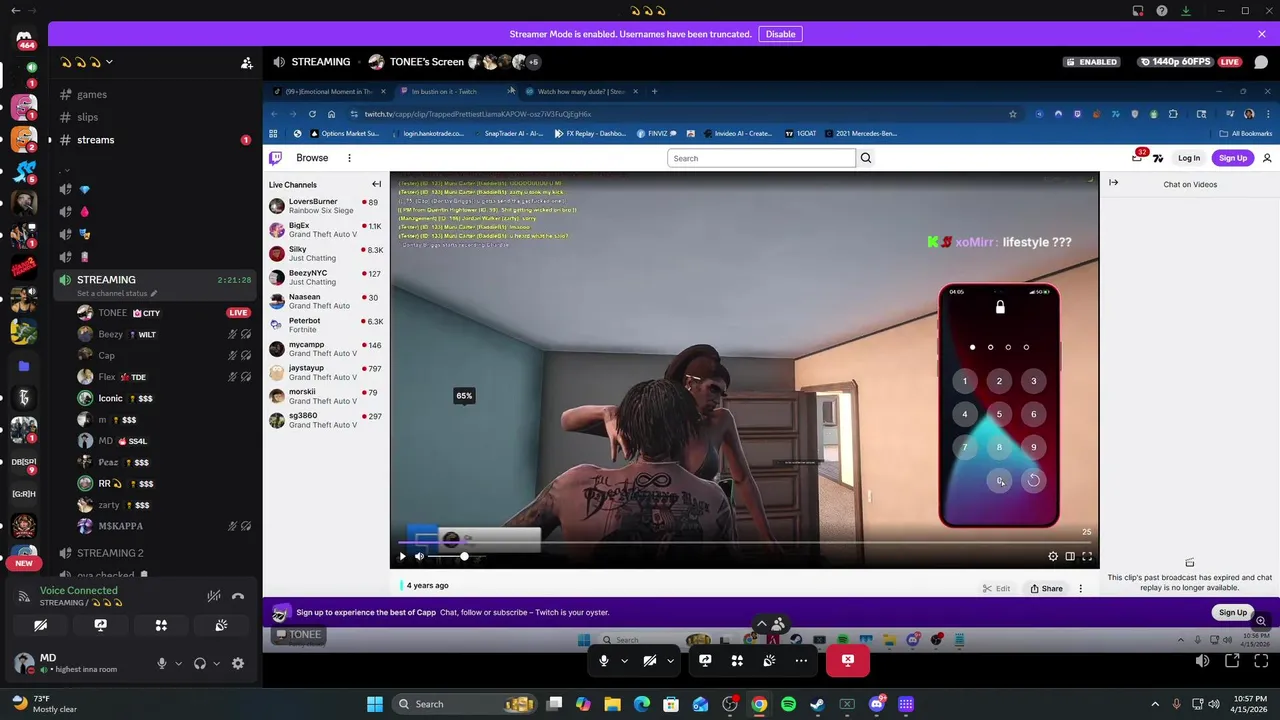Open Discord Direct Messages home icon

(x=24, y=39)
